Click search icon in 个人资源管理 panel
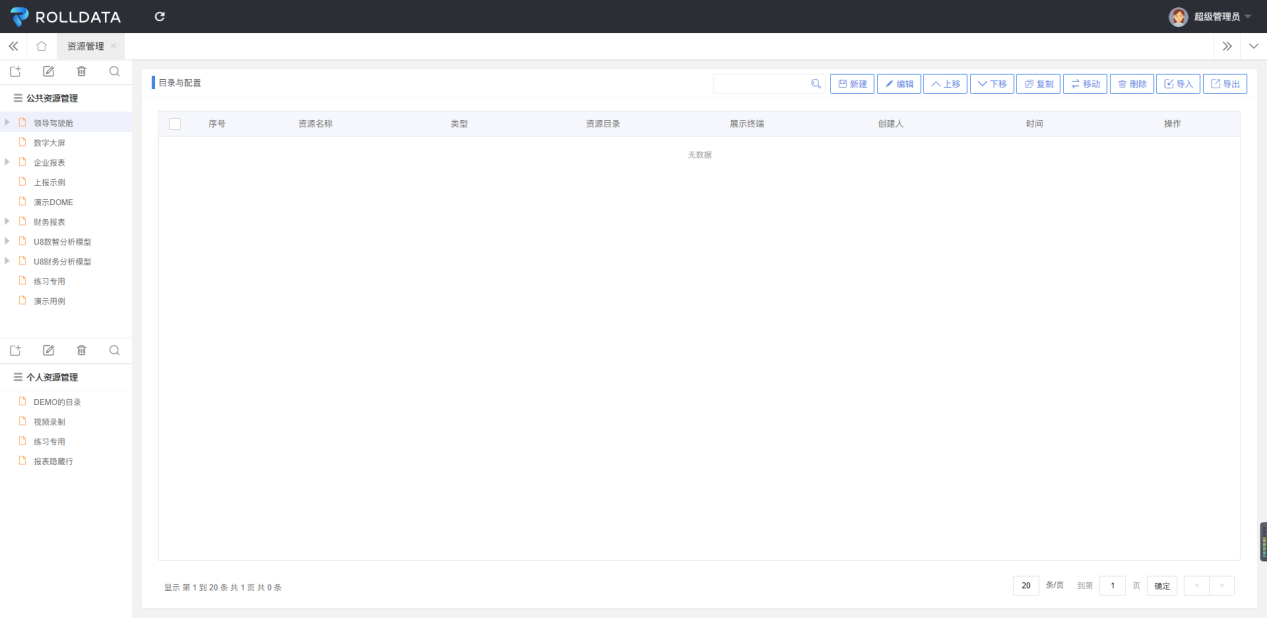The height and width of the screenshot is (618, 1267). tap(115, 350)
